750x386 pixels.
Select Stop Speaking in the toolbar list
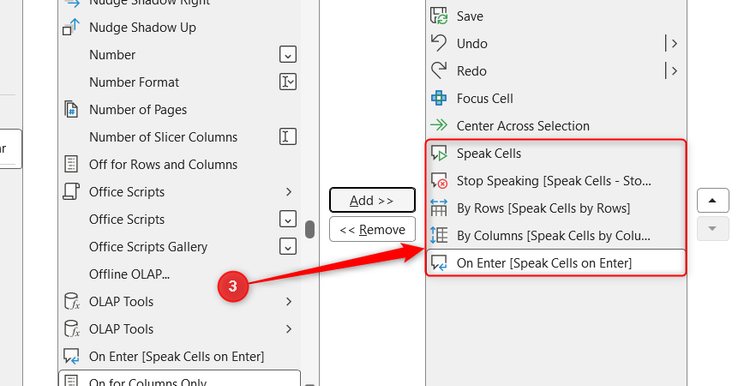[556, 181]
